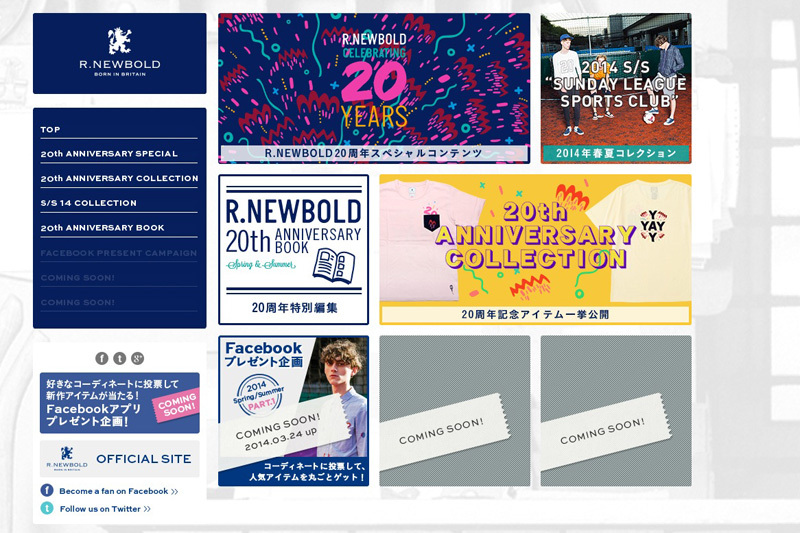Image resolution: width=800 pixels, height=533 pixels.
Task: Click the 20周年特別編集 caption text
Action: (294, 308)
